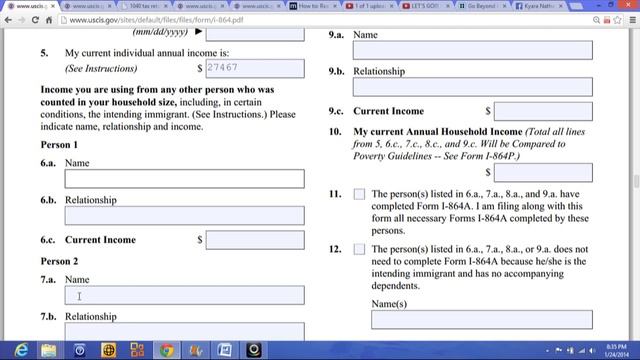The image size is (640, 360).
Task: Switch to the Kyara Facebook tab
Action: click(539, 6)
